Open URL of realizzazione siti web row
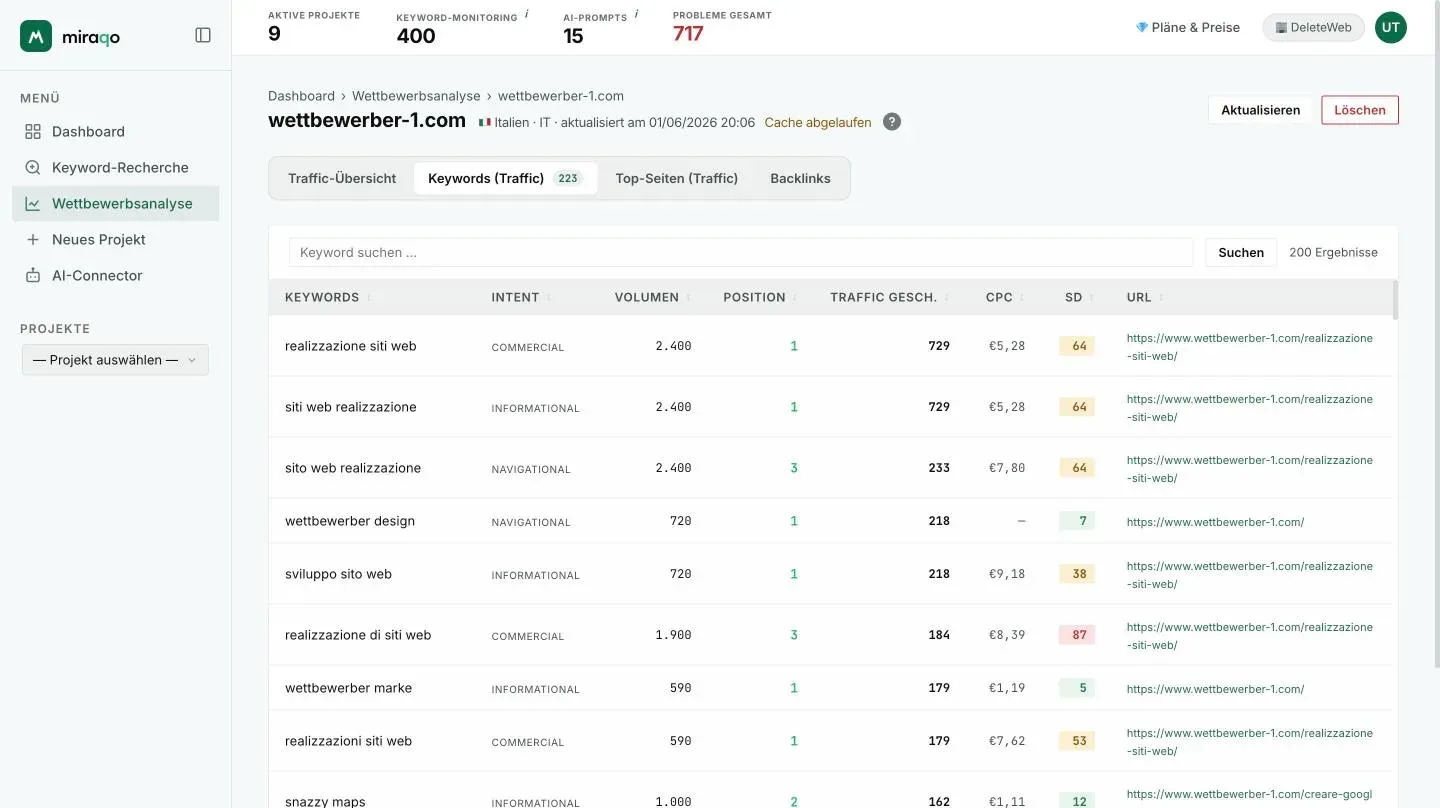The height and width of the screenshot is (808, 1440). tap(1250, 347)
